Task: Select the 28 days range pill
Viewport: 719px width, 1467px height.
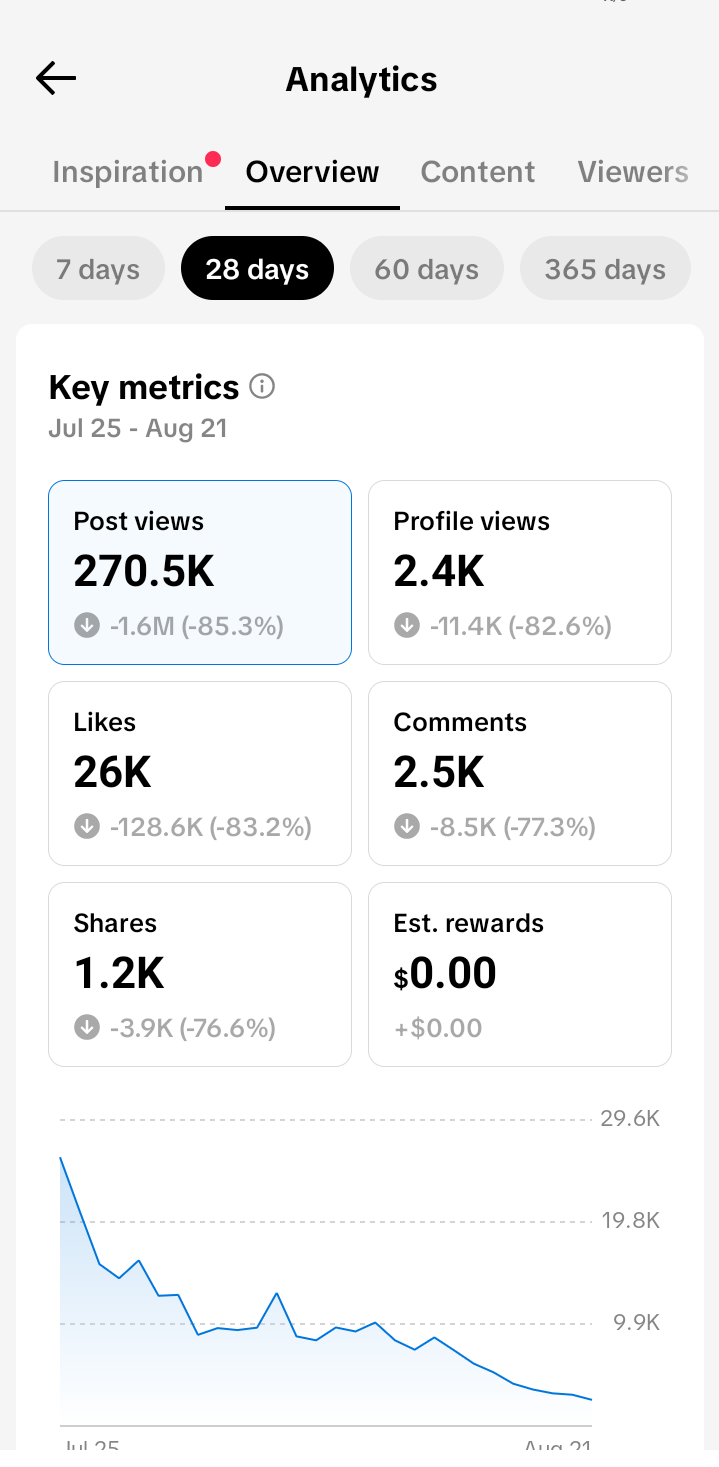Action: pyautogui.click(x=257, y=269)
